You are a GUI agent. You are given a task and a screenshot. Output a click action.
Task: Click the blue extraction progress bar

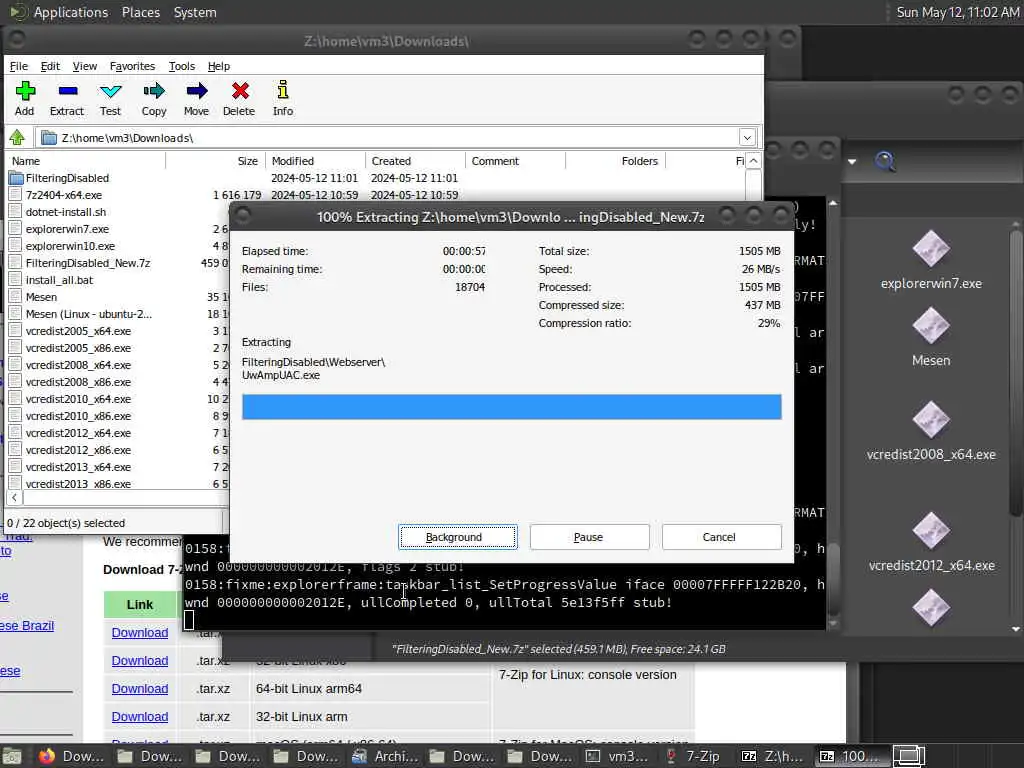click(x=511, y=406)
